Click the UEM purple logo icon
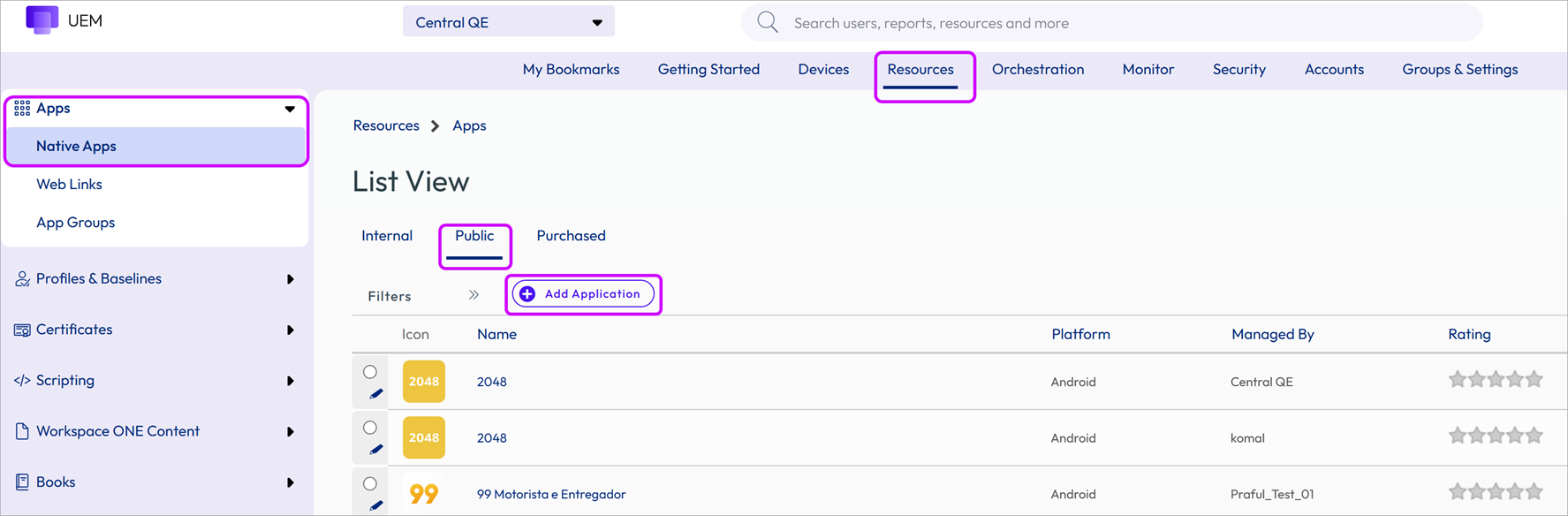 [42, 19]
